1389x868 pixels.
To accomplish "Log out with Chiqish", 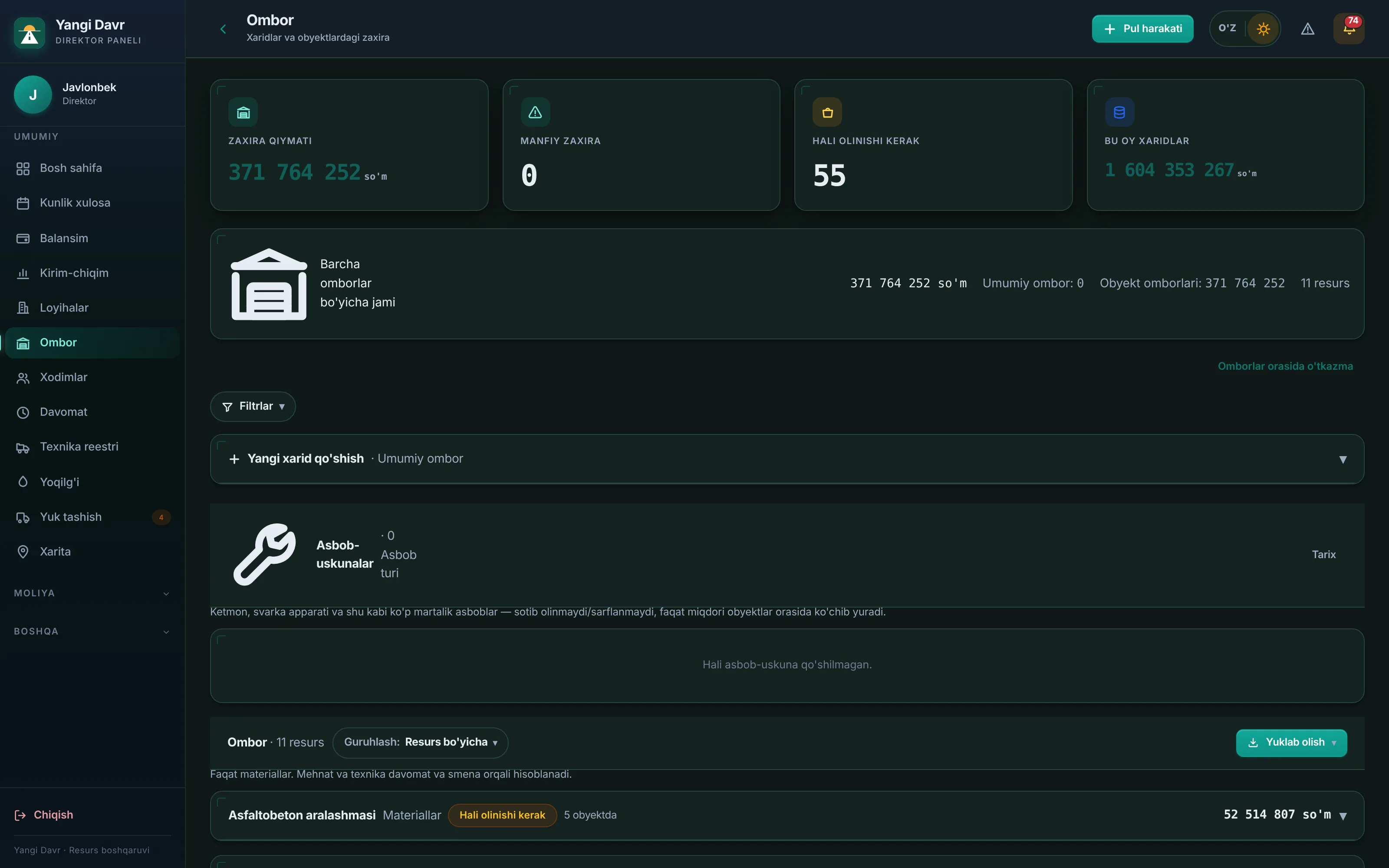I will pyautogui.click(x=43, y=815).
